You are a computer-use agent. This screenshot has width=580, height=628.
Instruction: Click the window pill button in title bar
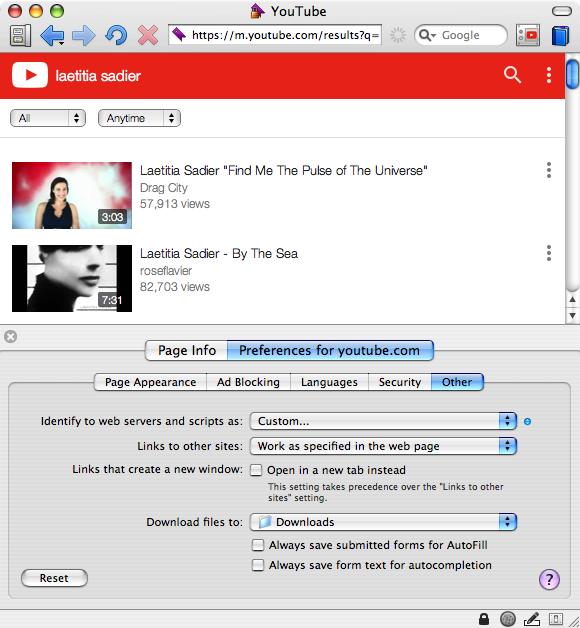(562, 11)
